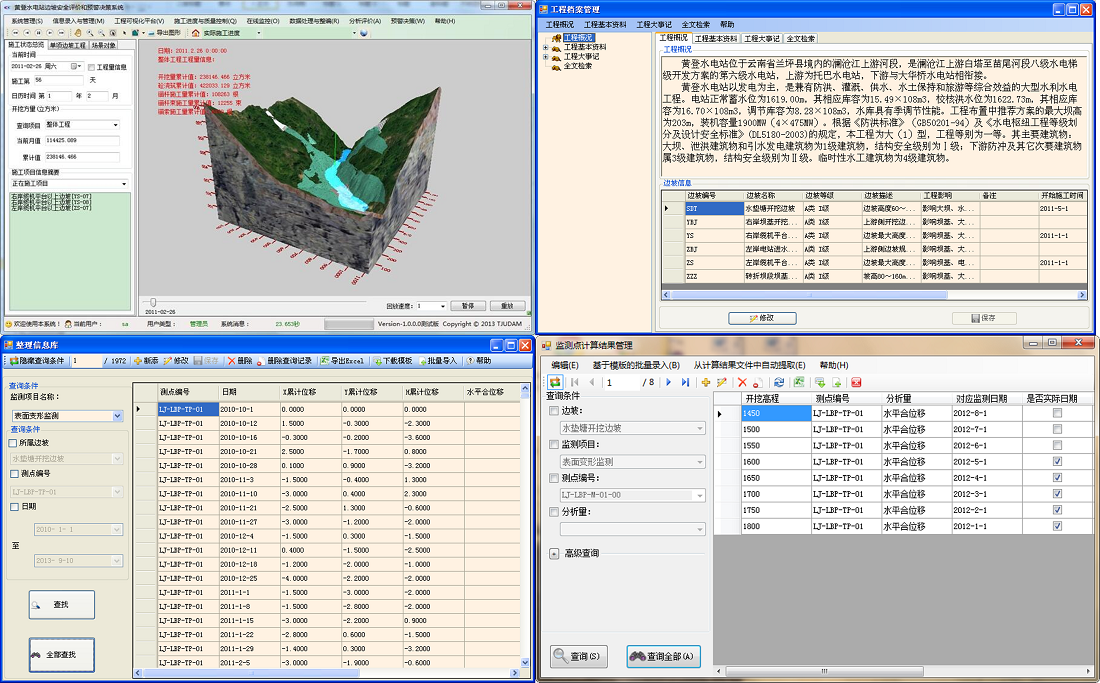Switch to 单项边坡工程 tab
Screen dimensions: 1100x683
point(67,45)
